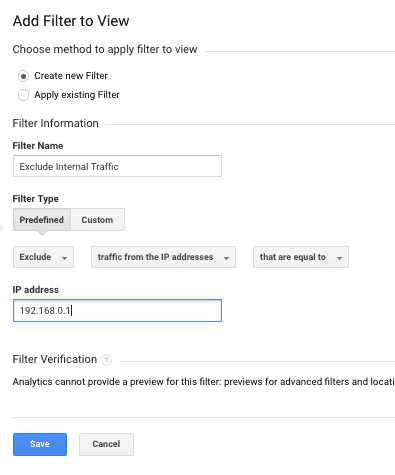This screenshot has width=395, height=475.
Task: Click the Filter Type label
Action: 36,199
